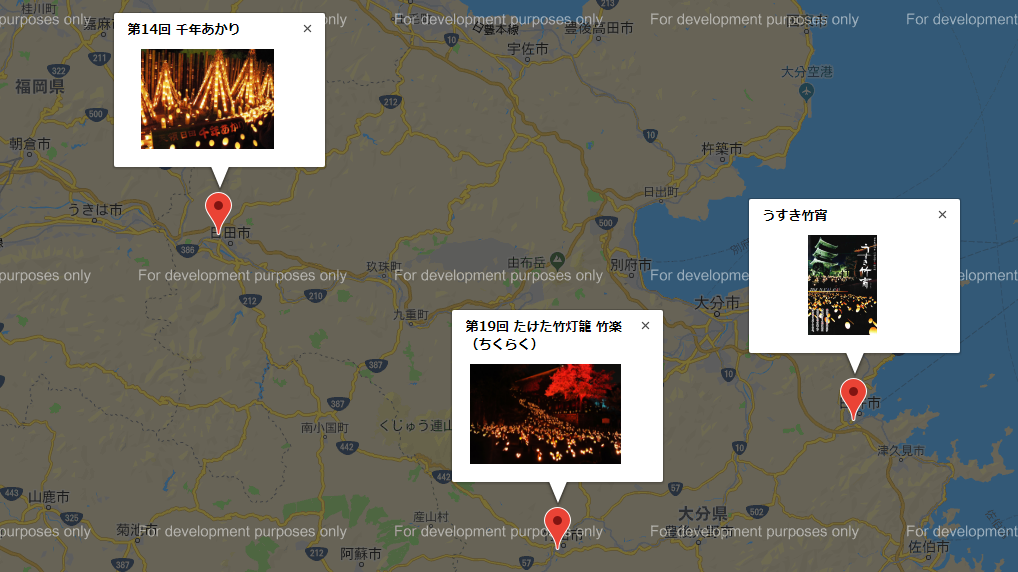The height and width of the screenshot is (572, 1018).
Task: Click the うすき竹宵 popup title
Action: (795, 216)
